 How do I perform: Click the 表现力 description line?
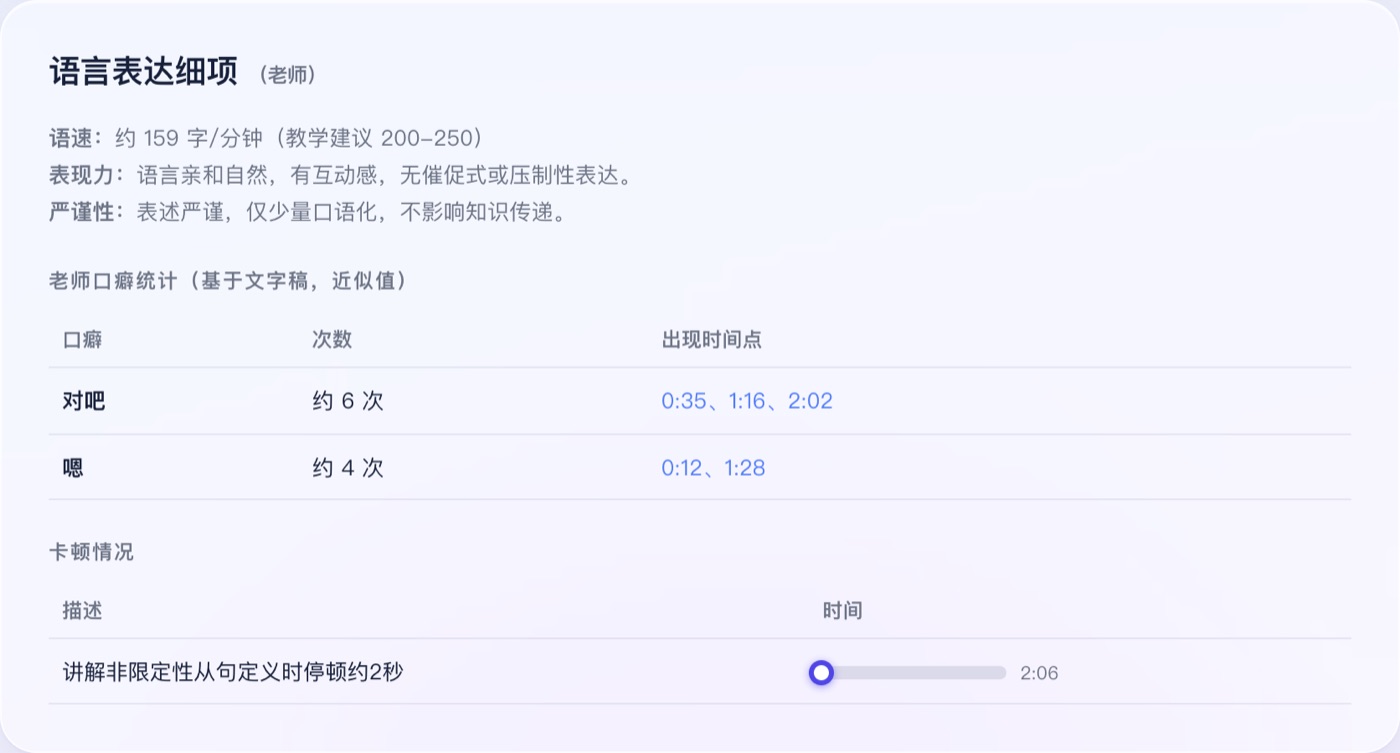click(x=341, y=176)
